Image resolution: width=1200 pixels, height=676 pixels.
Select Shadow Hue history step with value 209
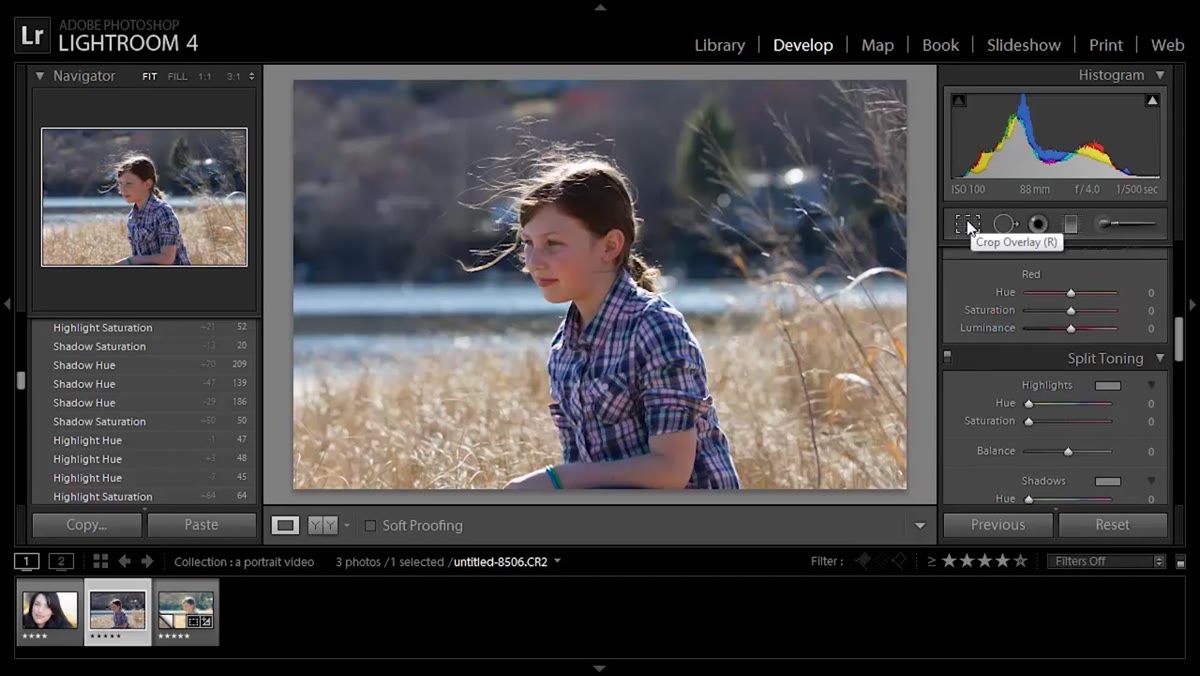point(144,365)
